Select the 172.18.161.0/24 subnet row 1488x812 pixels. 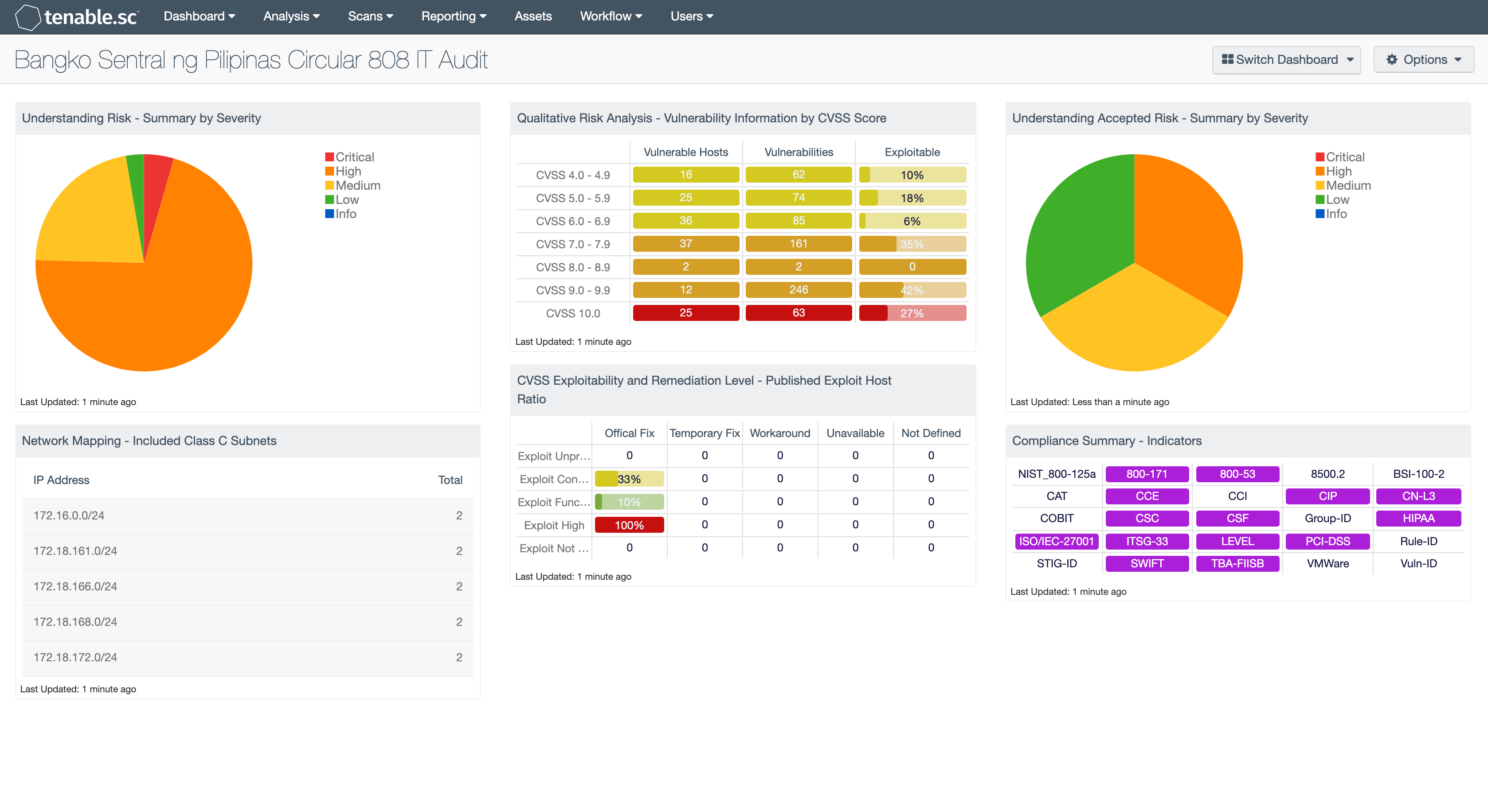[247, 551]
